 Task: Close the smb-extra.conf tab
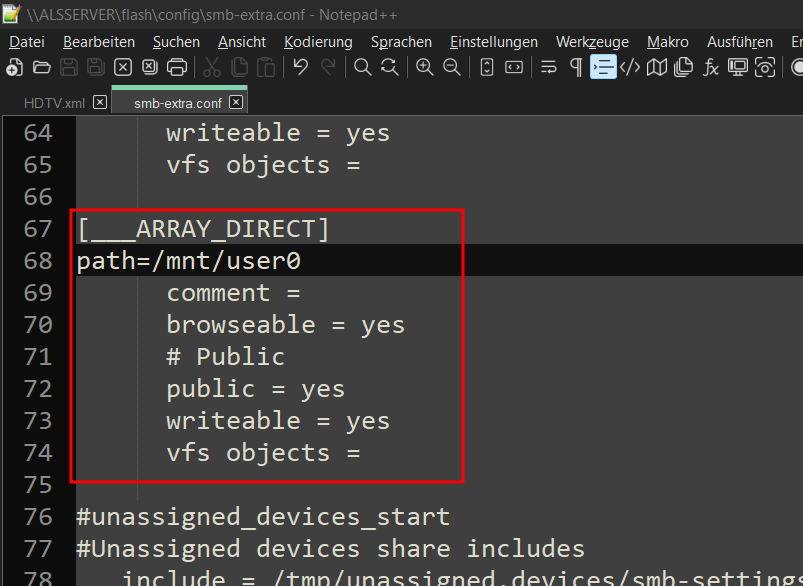click(236, 102)
